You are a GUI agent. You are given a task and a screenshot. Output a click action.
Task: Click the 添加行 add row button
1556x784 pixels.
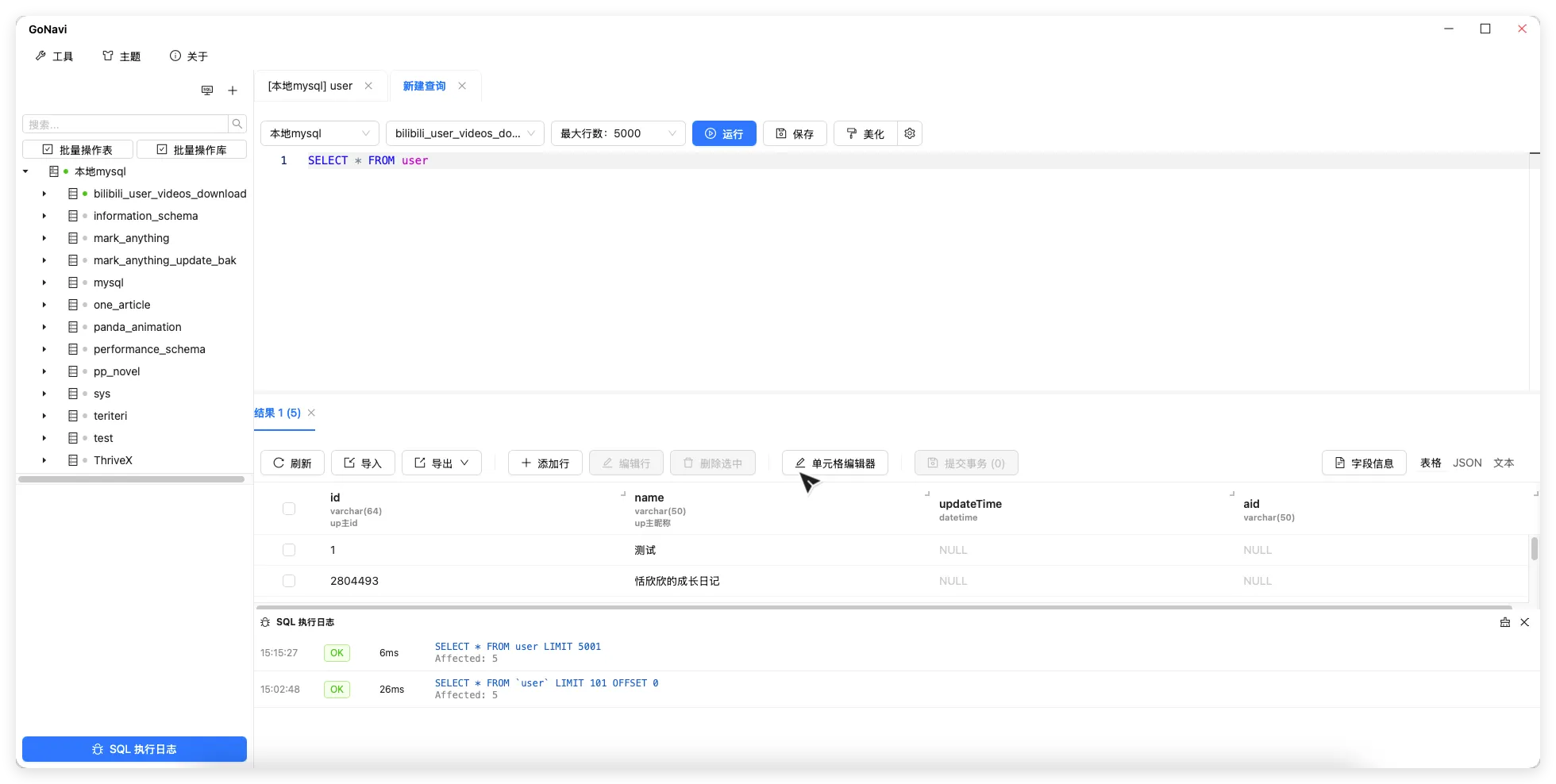click(x=545, y=463)
